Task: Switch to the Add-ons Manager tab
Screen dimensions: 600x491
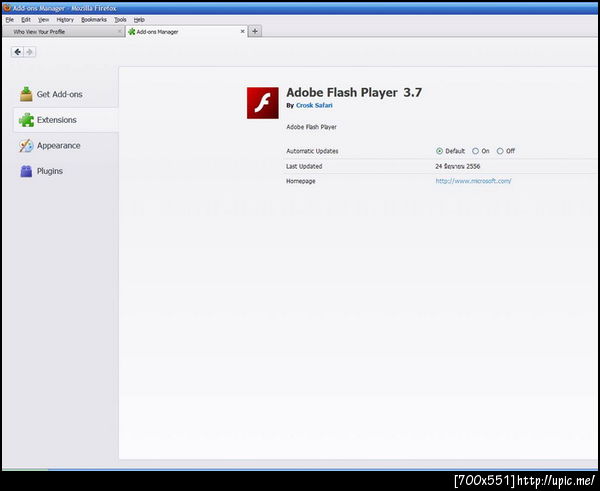Action: coord(186,31)
